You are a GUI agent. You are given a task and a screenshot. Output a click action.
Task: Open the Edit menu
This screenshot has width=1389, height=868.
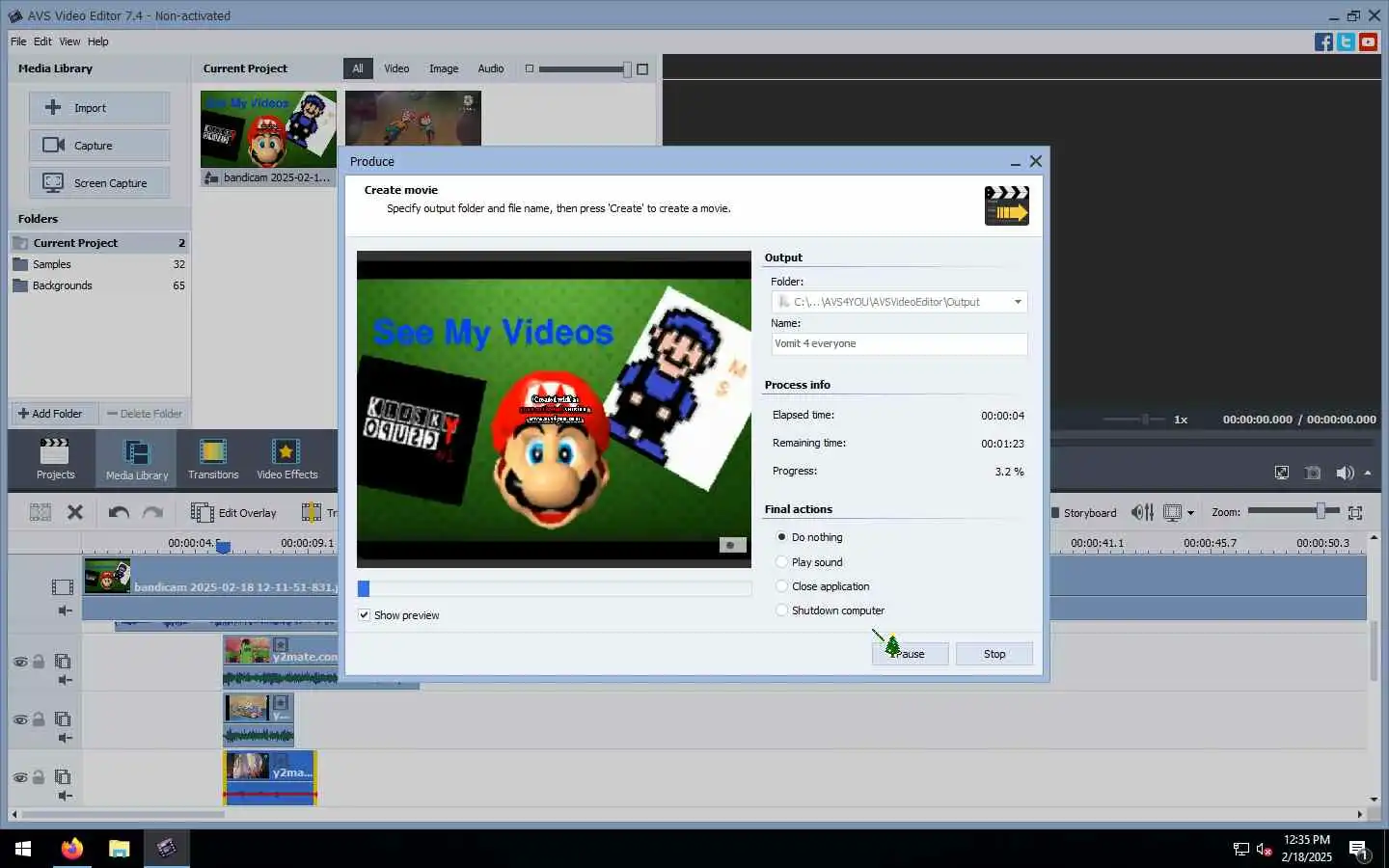(42, 41)
